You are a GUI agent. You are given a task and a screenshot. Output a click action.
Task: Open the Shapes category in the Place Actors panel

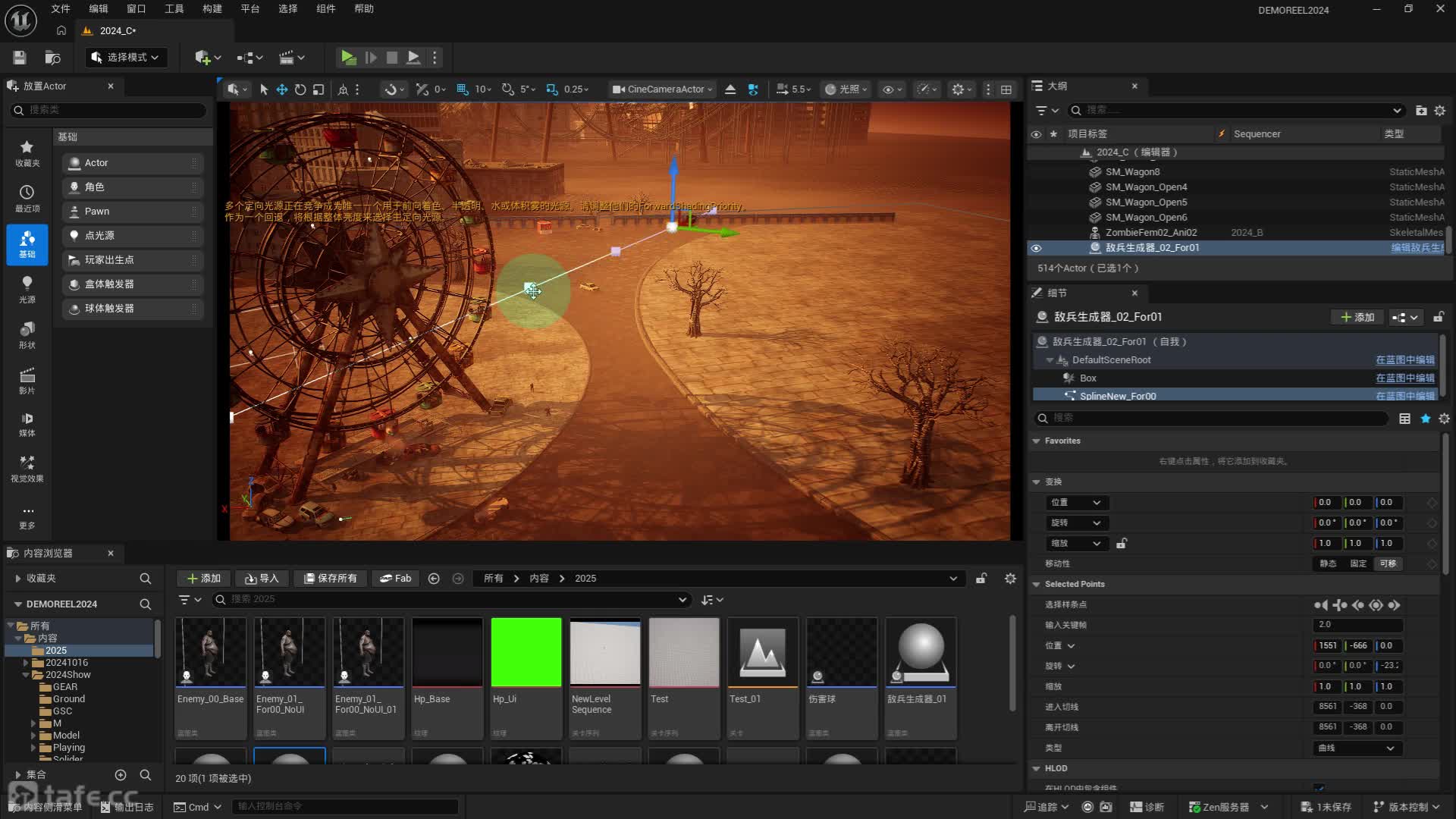point(27,334)
